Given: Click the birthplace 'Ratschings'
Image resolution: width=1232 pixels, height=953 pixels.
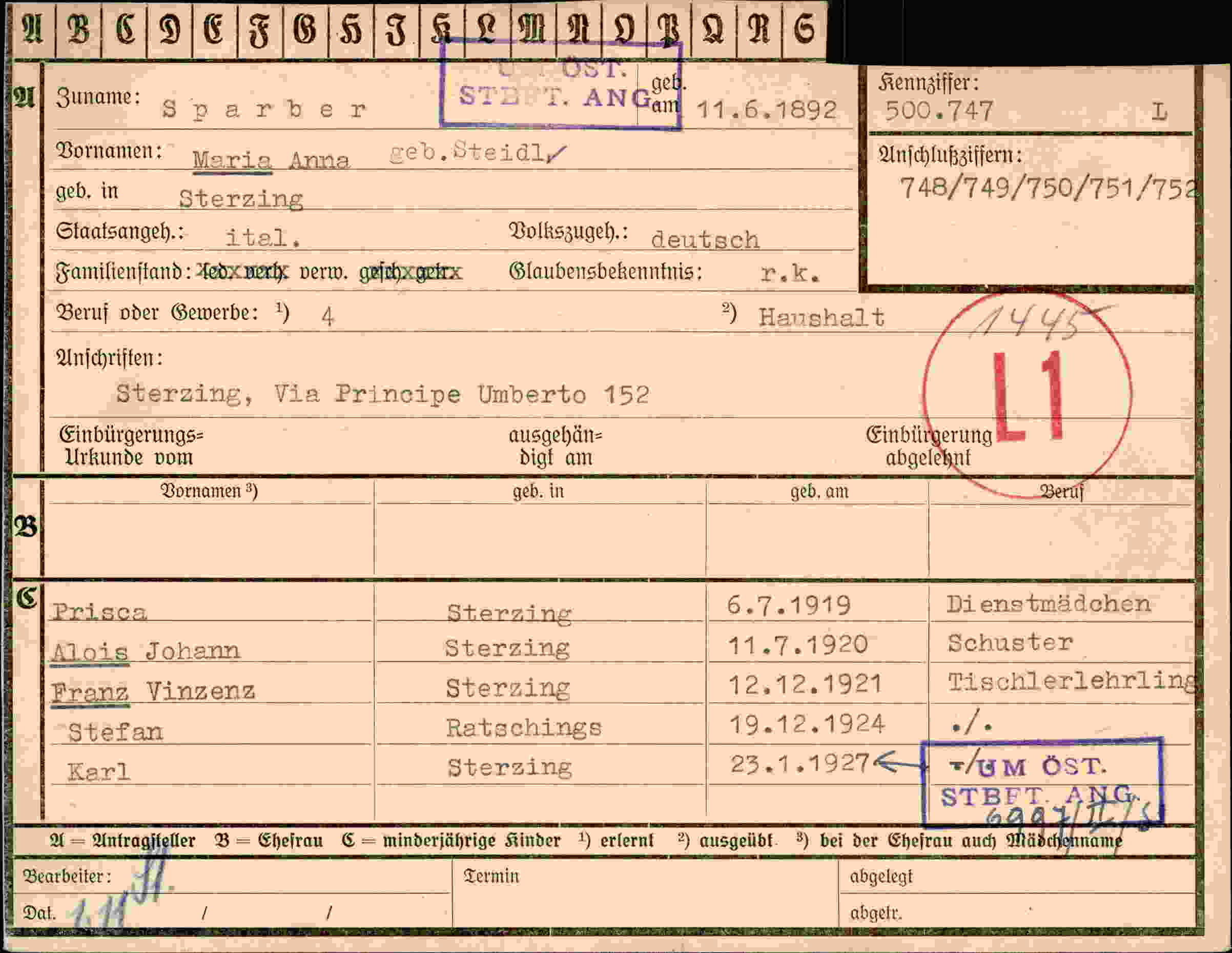Looking at the screenshot, I should tap(524, 728).
